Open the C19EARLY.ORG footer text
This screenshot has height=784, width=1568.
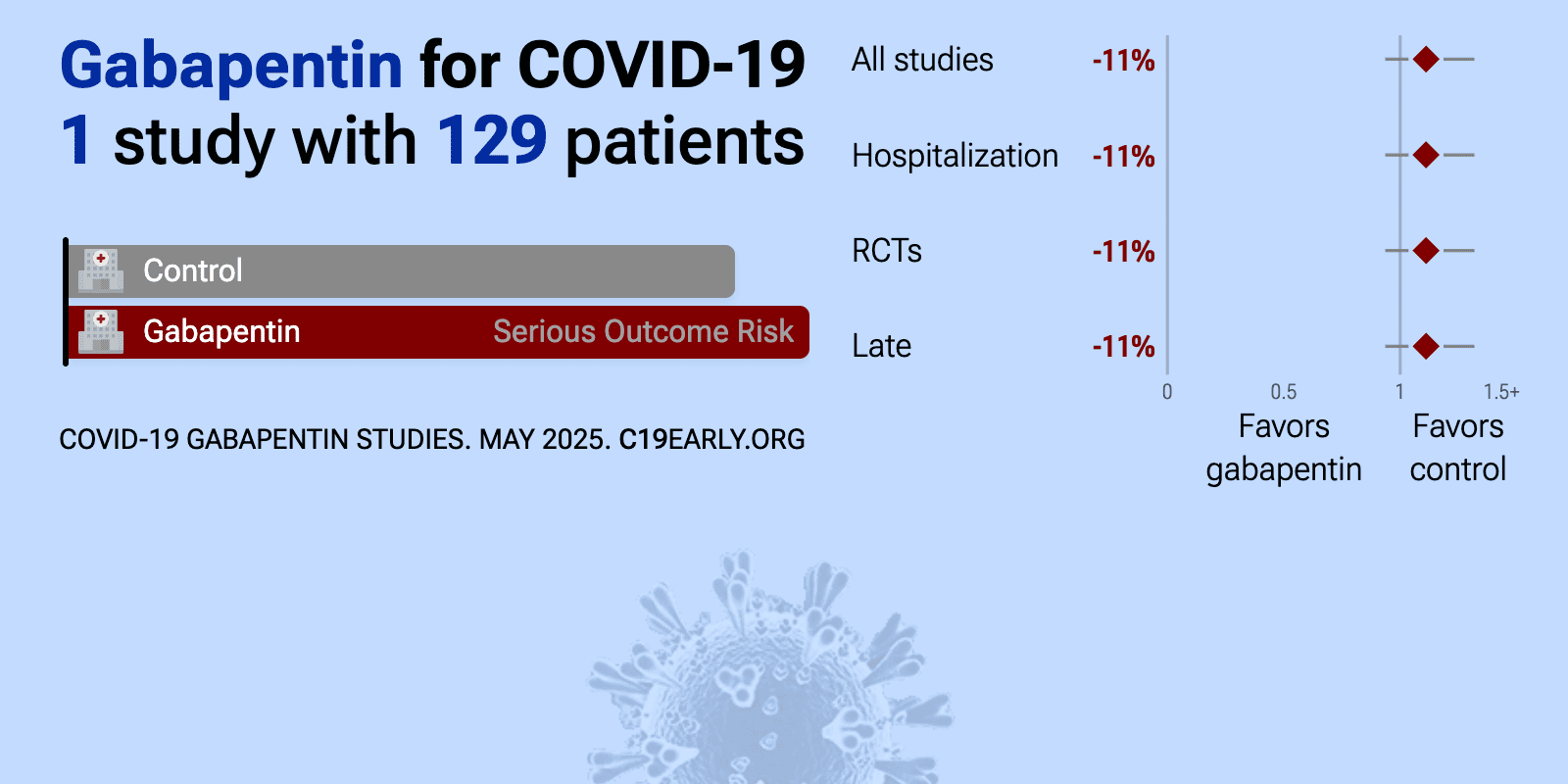[x=711, y=439]
